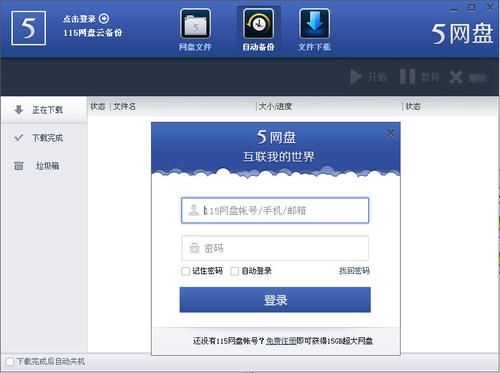Viewport: 500px width, 373px height.
Task: Open the 文件下载 download arrow icon
Action: point(314,24)
